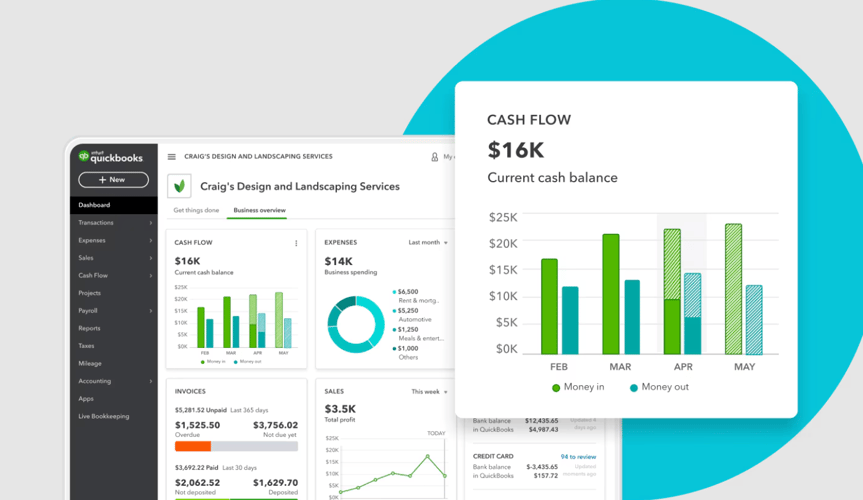Click the $3,692.22 Paid invoices text
Image resolution: width=863 pixels, height=500 pixels.
click(x=196, y=468)
